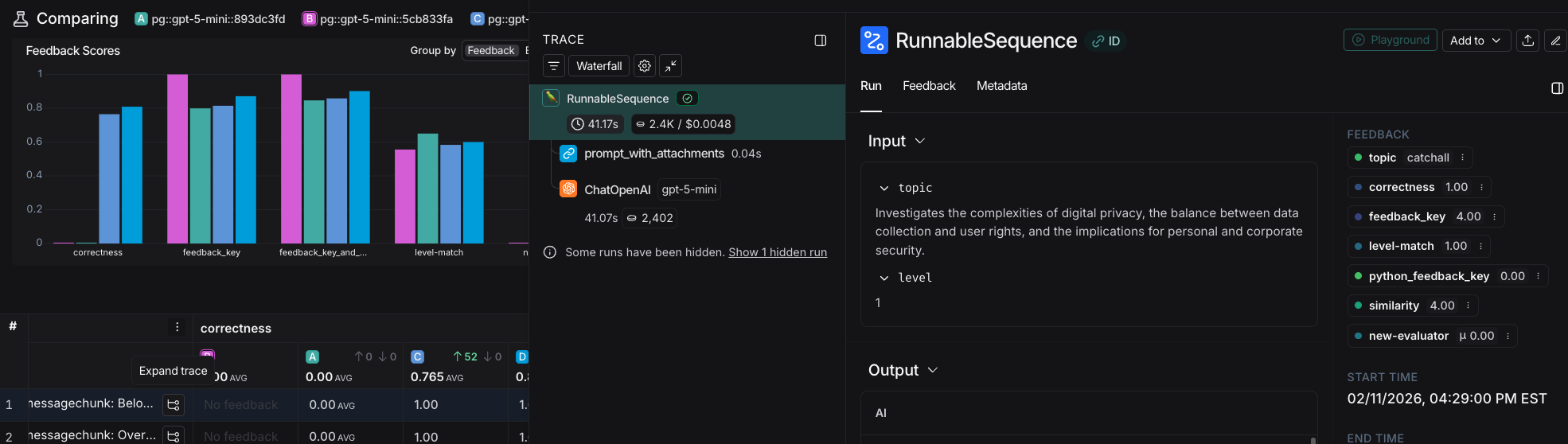Image resolution: width=1568 pixels, height=444 pixels.
Task: Click the tallest magenta feedback_key bar
Action: pos(177,159)
